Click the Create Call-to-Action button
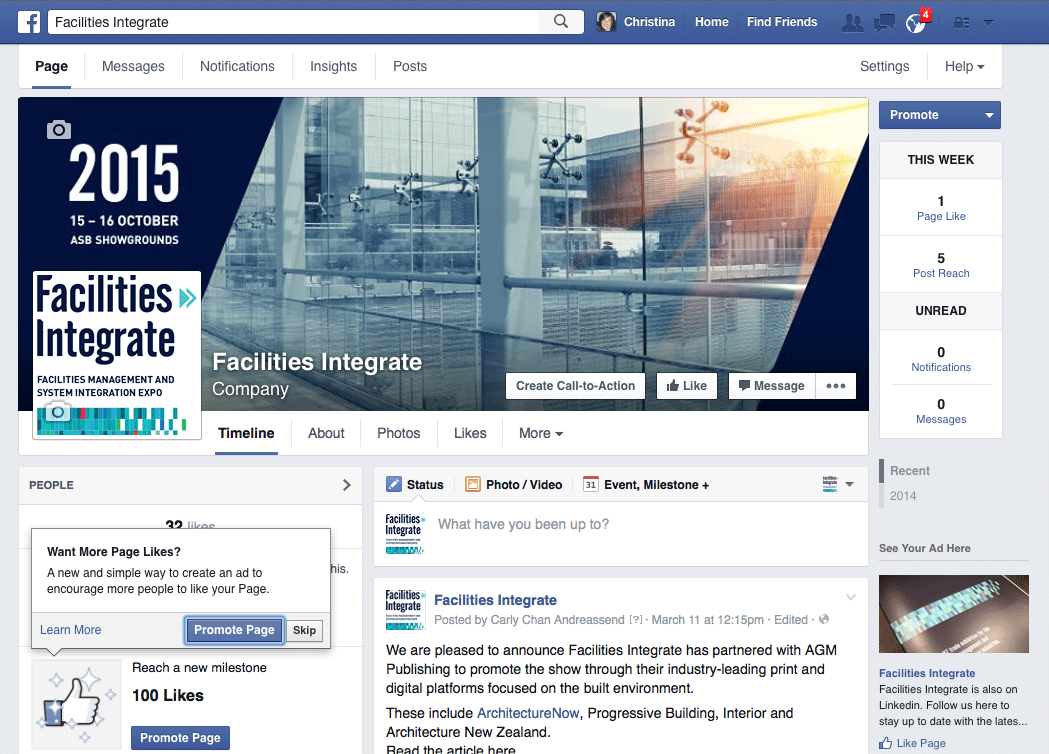This screenshot has height=754, width=1049. 575,386
